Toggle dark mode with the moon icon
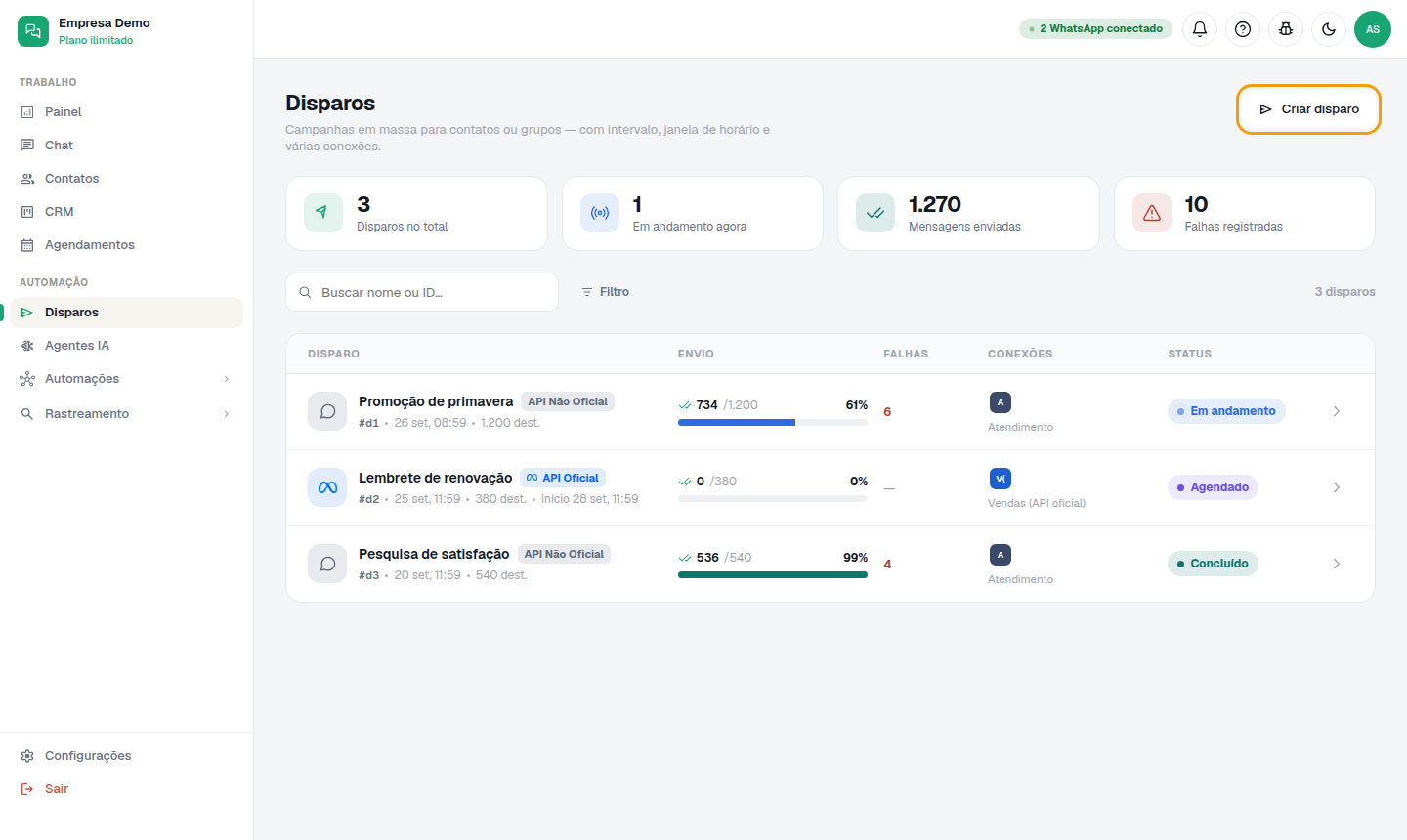 click(x=1329, y=29)
